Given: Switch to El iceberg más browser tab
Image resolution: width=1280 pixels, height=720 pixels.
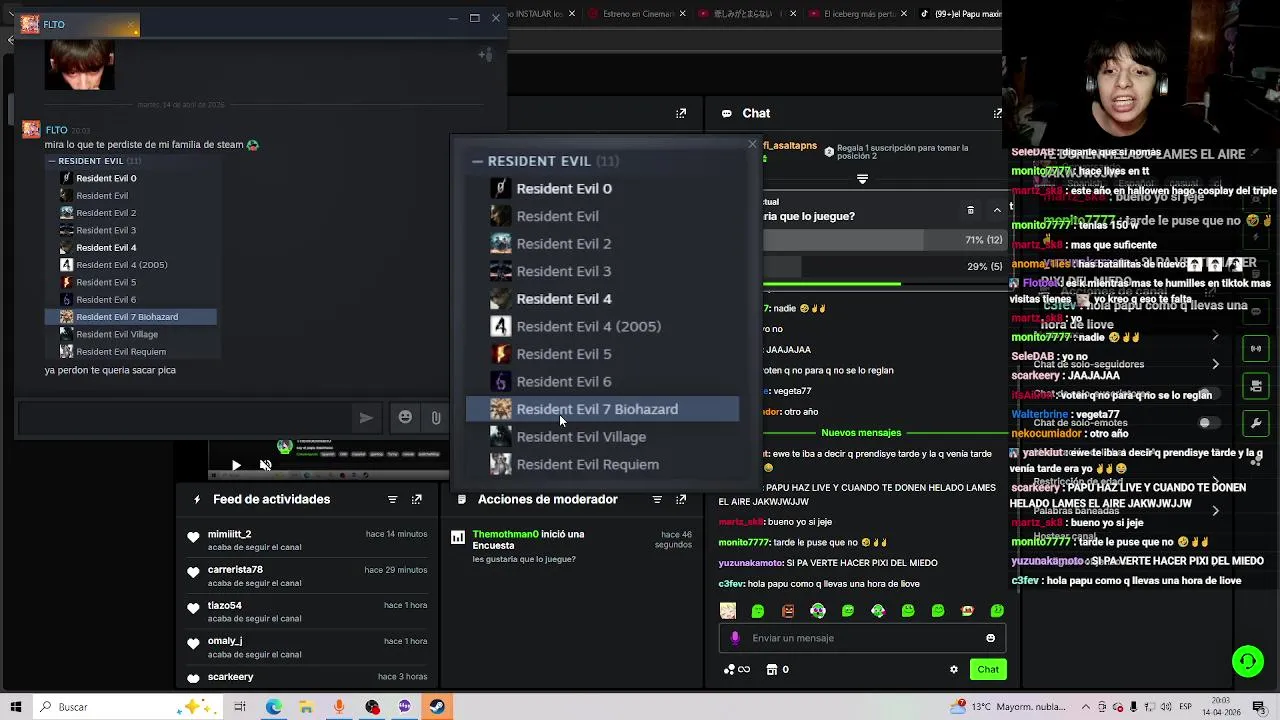Looking at the screenshot, I should pyautogui.click(x=857, y=14).
